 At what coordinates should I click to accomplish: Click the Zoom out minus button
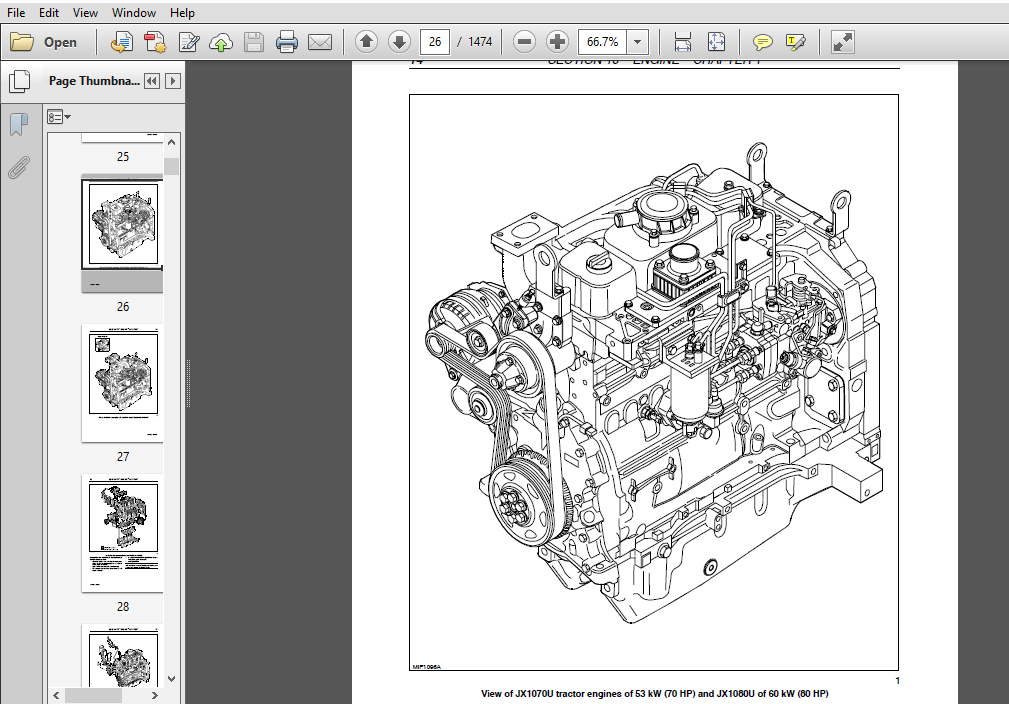[x=524, y=42]
